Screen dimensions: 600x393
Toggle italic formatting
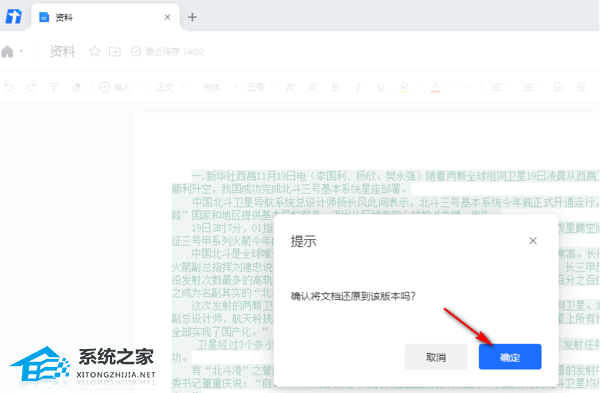tap(358, 87)
